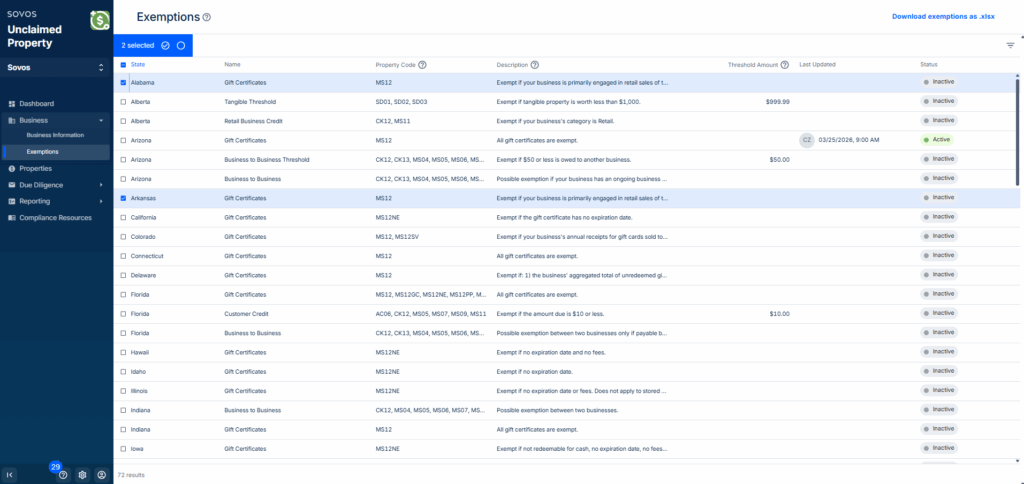Click the Threshold Amount help icon

coord(785,65)
